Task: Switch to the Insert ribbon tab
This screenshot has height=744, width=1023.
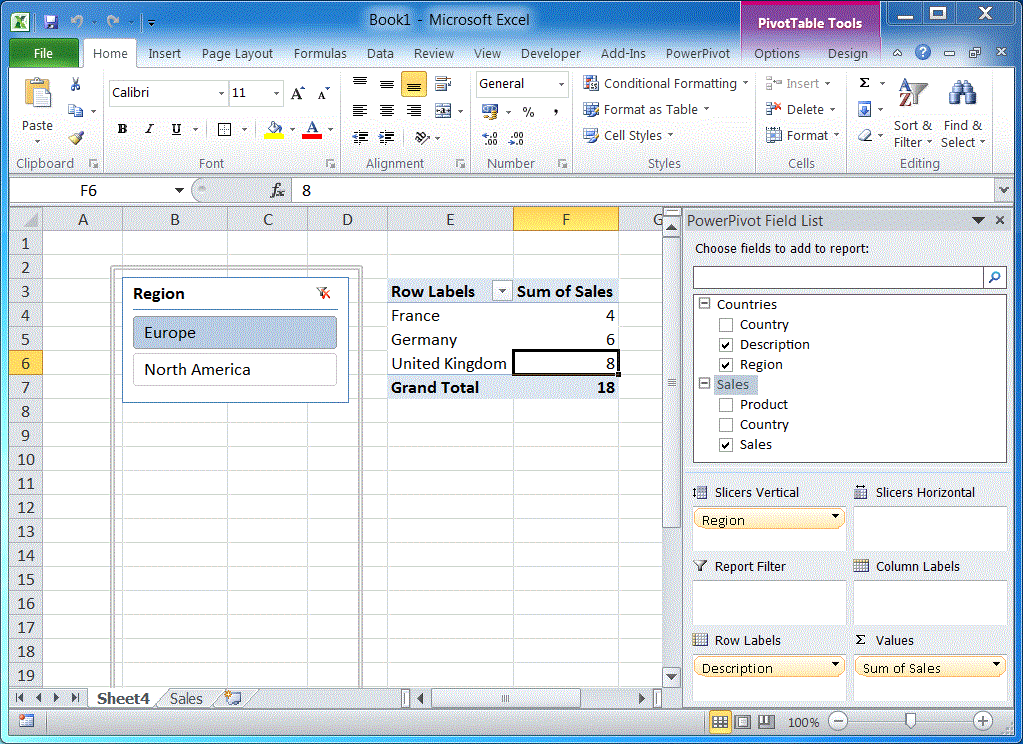Action: pyautogui.click(x=164, y=54)
